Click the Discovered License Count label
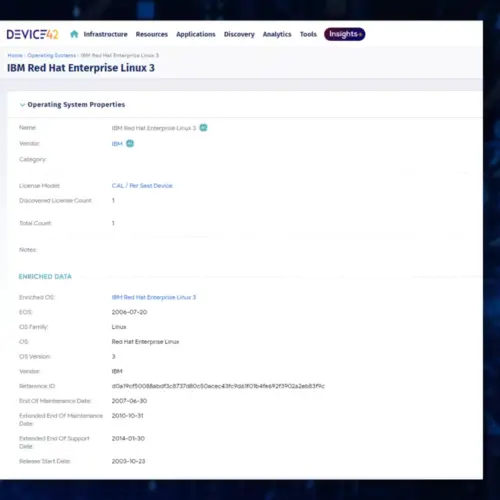500x500 pixels. tap(55, 201)
